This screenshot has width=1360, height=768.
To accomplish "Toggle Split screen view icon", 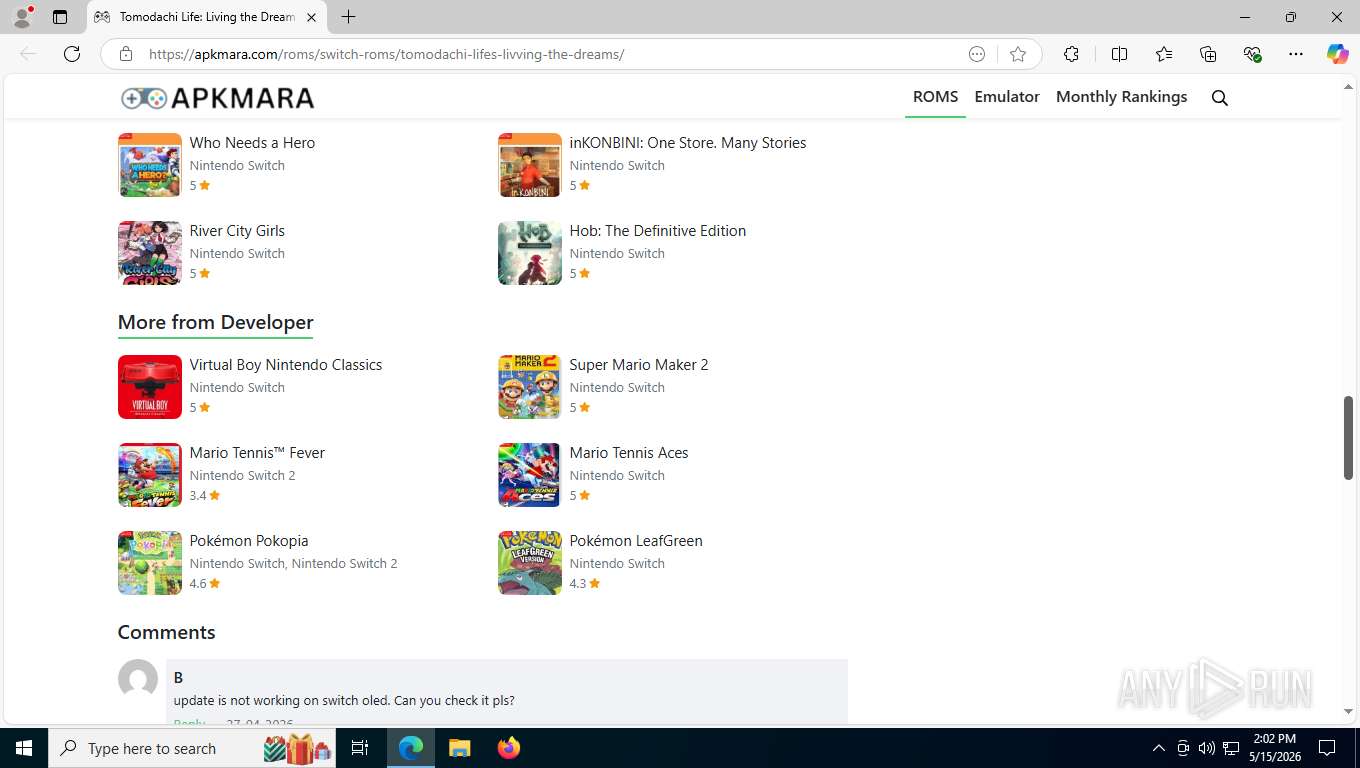I will pos(1119,54).
